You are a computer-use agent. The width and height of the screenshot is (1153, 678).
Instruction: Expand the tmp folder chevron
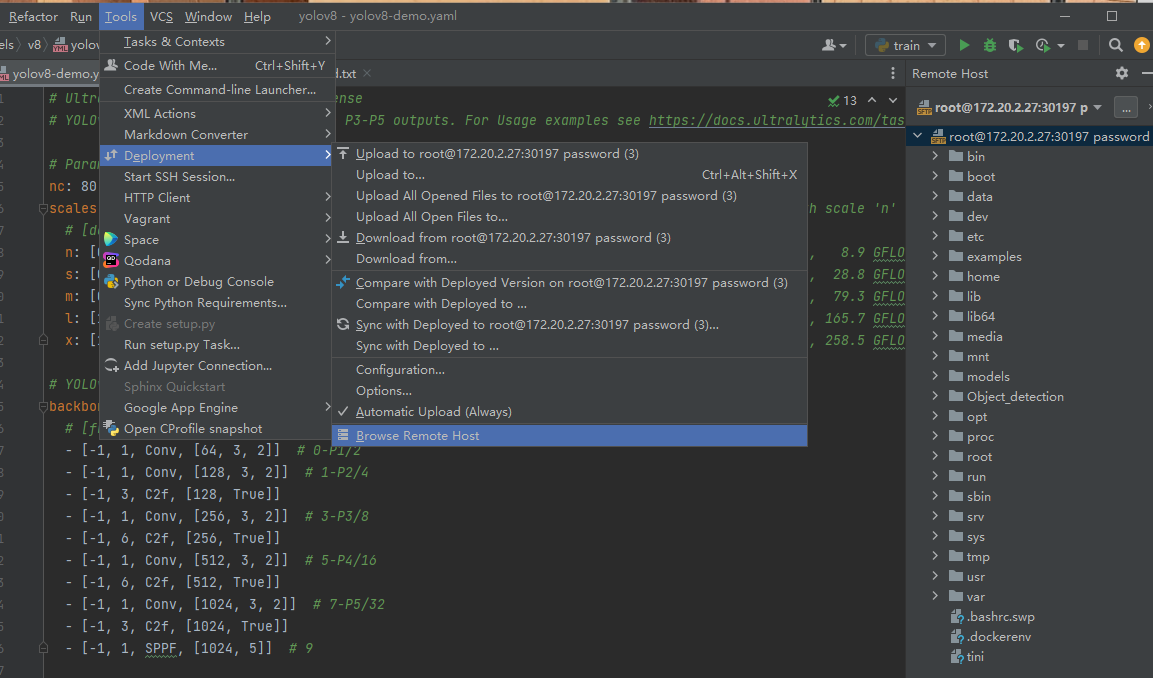pyautogui.click(x=935, y=557)
